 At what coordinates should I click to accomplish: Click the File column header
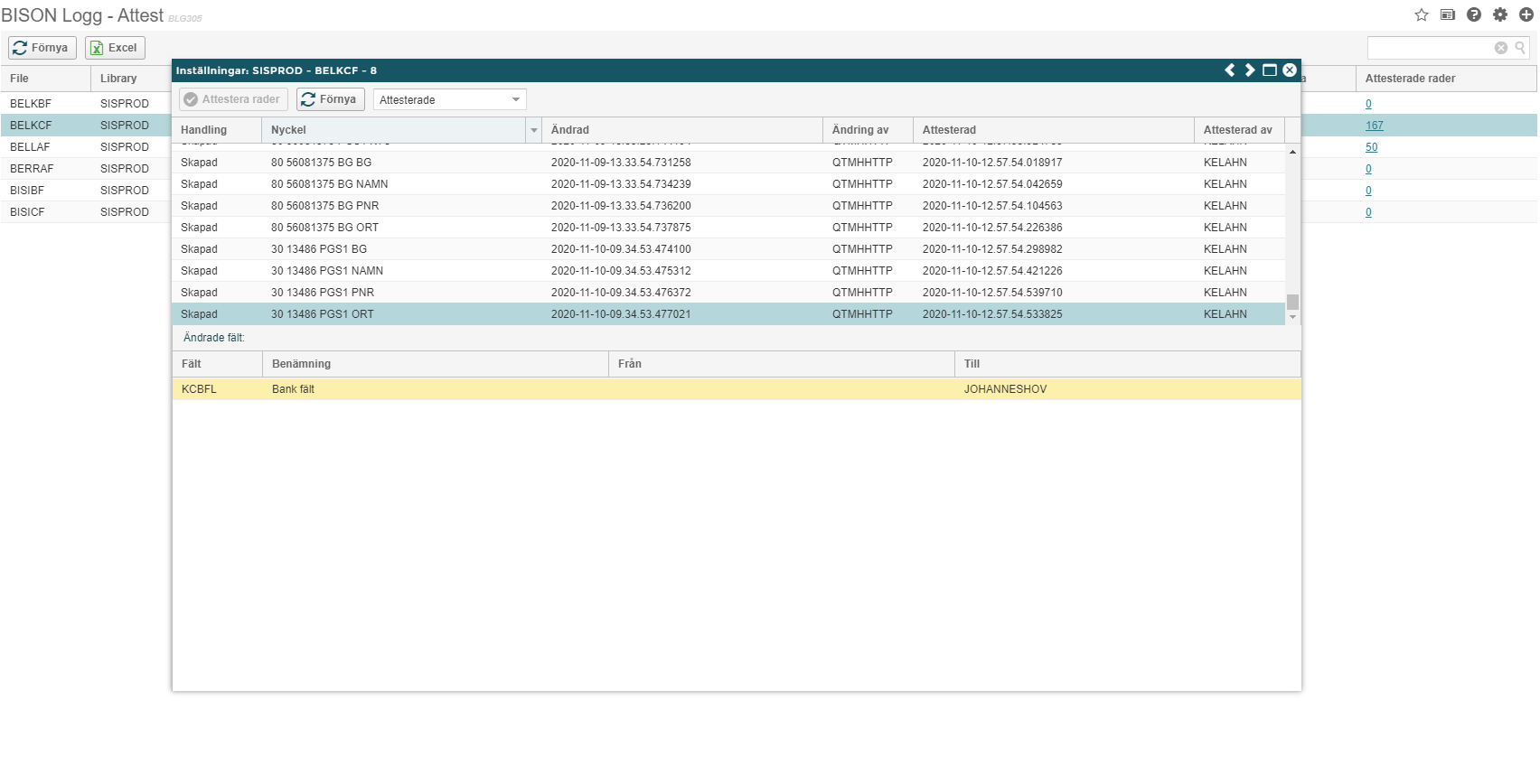click(x=45, y=79)
